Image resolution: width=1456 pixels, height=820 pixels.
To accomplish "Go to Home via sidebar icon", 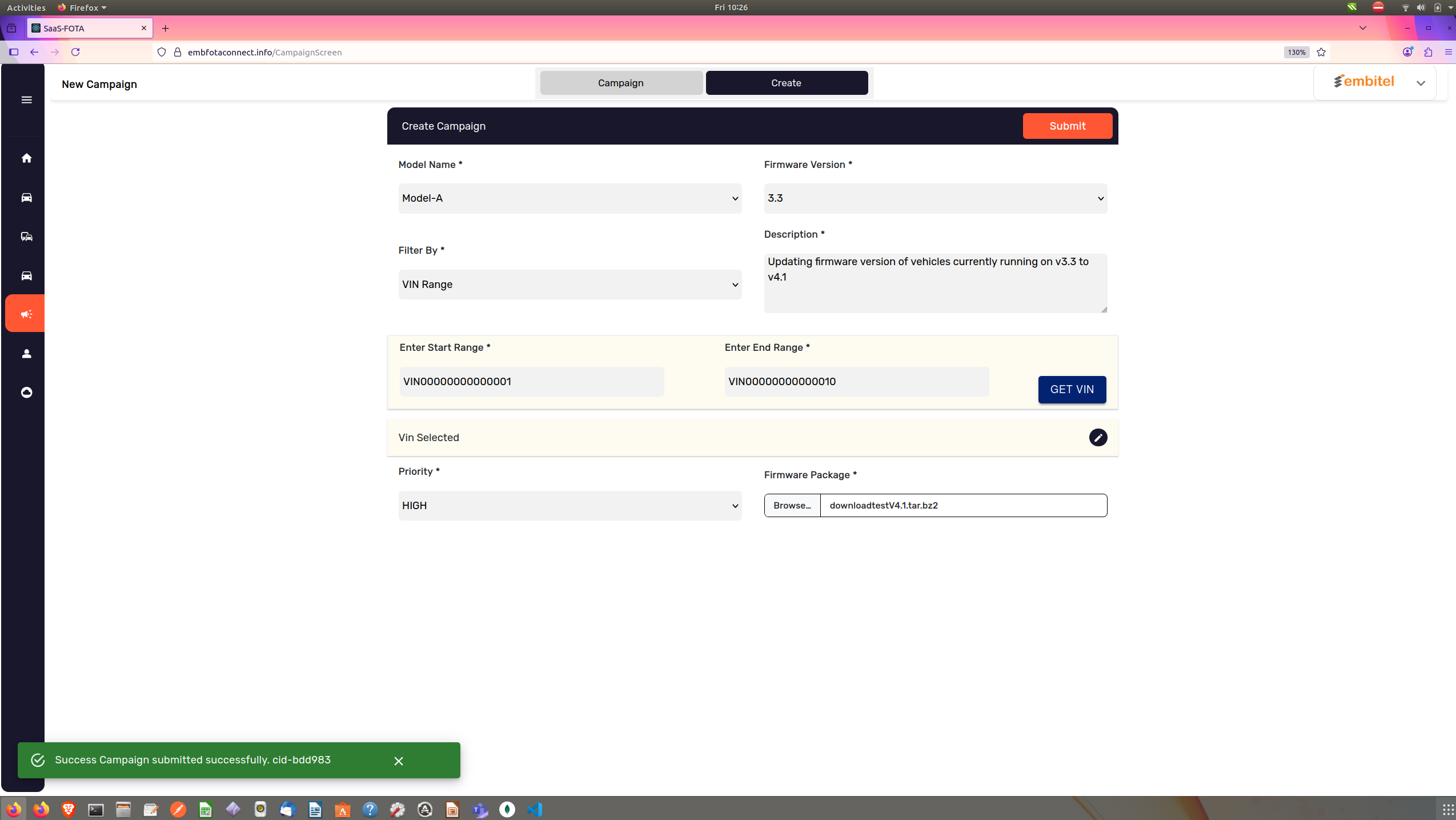I will pos(26,158).
